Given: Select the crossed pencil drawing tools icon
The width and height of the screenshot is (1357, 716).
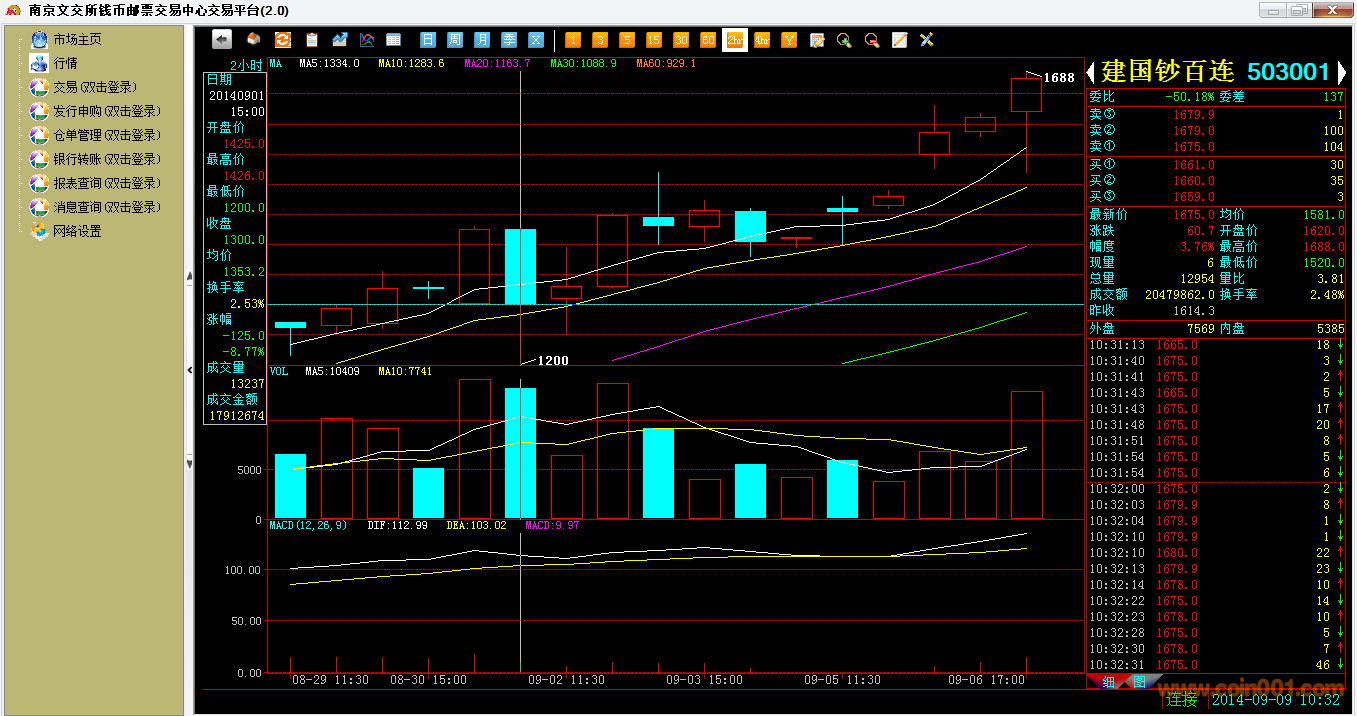Looking at the screenshot, I should (x=926, y=40).
